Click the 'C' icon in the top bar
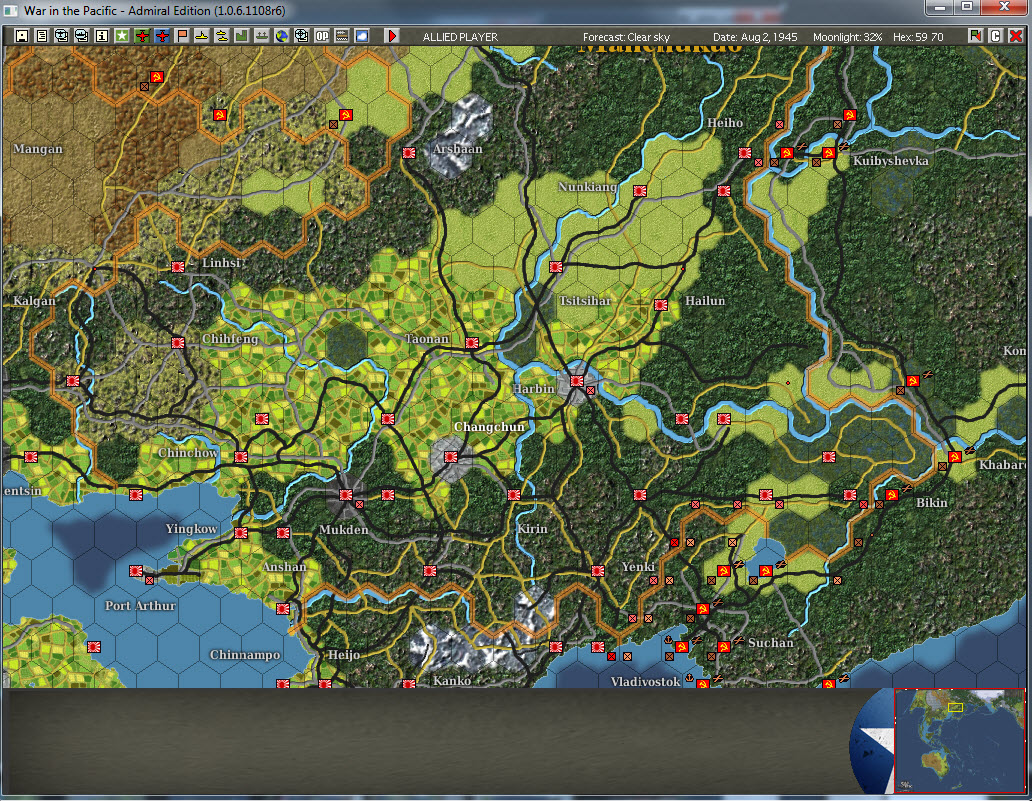The height and width of the screenshot is (801, 1032). tap(996, 36)
